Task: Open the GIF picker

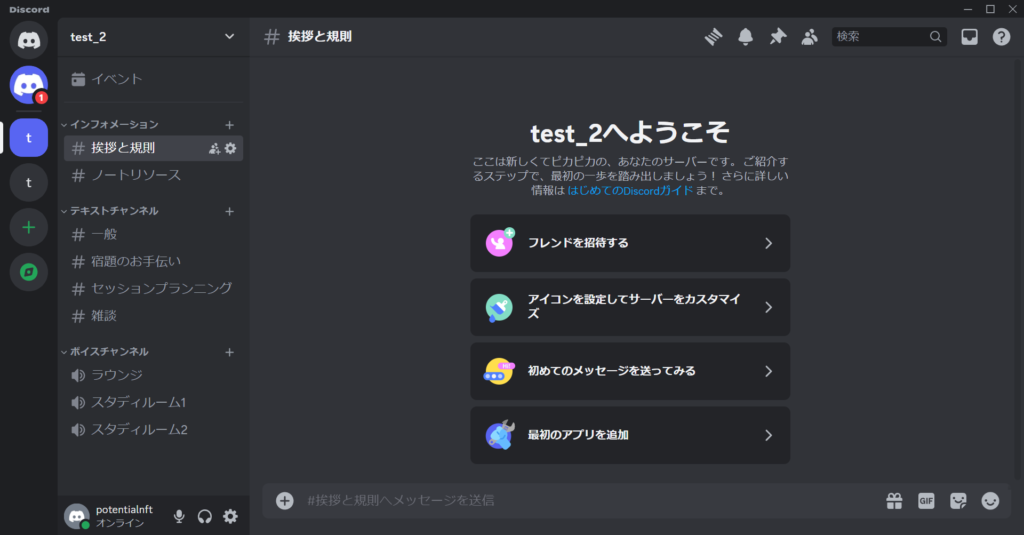Action: coord(926,501)
